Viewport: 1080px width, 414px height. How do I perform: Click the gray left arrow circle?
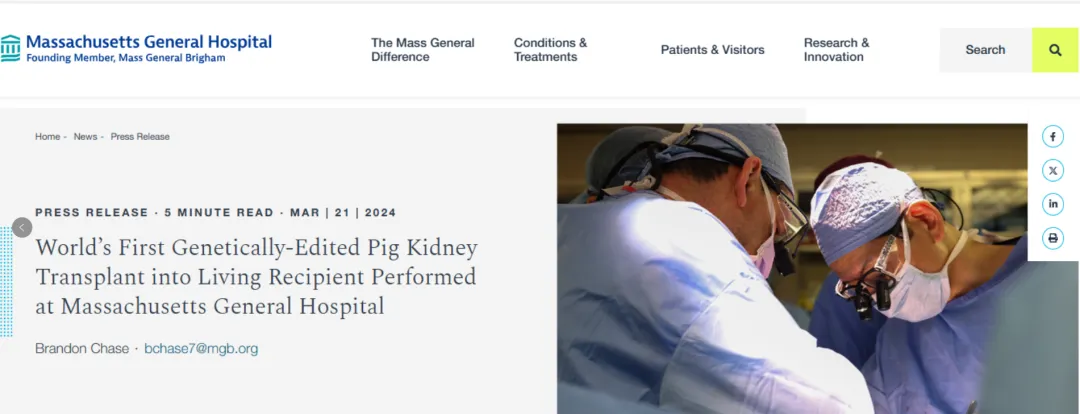point(23,227)
